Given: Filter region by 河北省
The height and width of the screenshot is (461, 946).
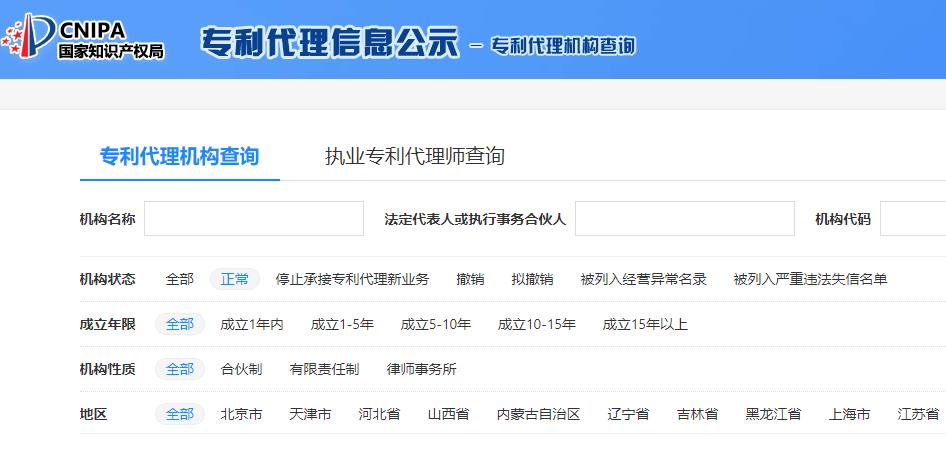Looking at the screenshot, I should (x=379, y=415).
